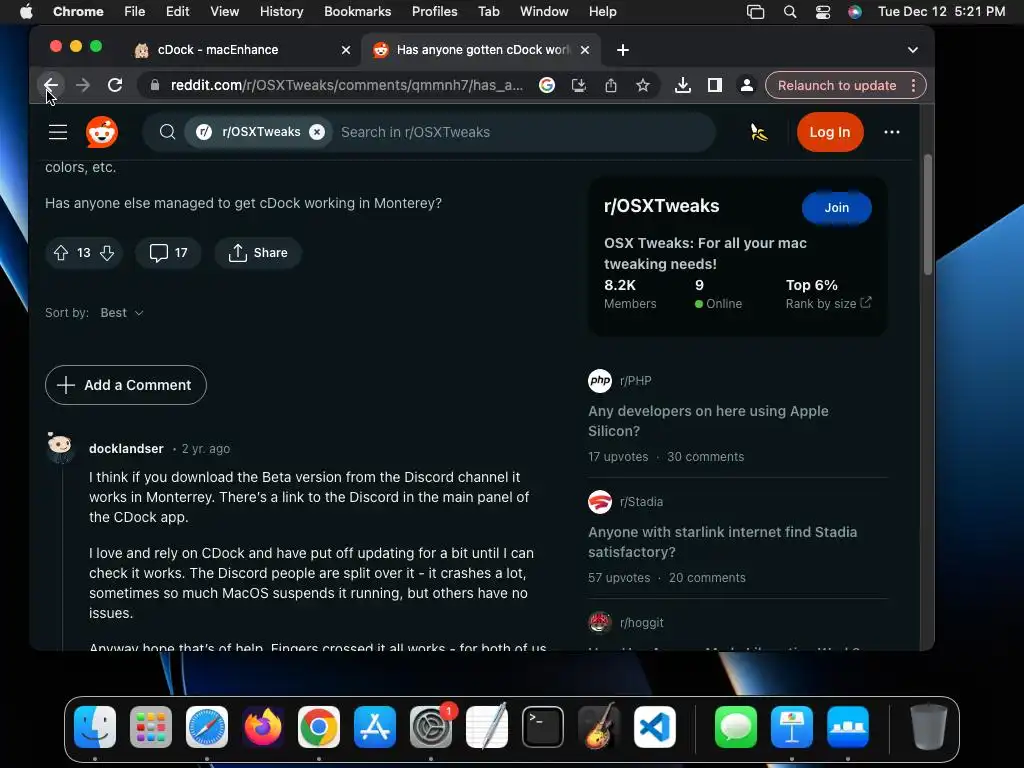Open the Sort by Best dropdown
1024x768 pixels.
click(x=121, y=313)
